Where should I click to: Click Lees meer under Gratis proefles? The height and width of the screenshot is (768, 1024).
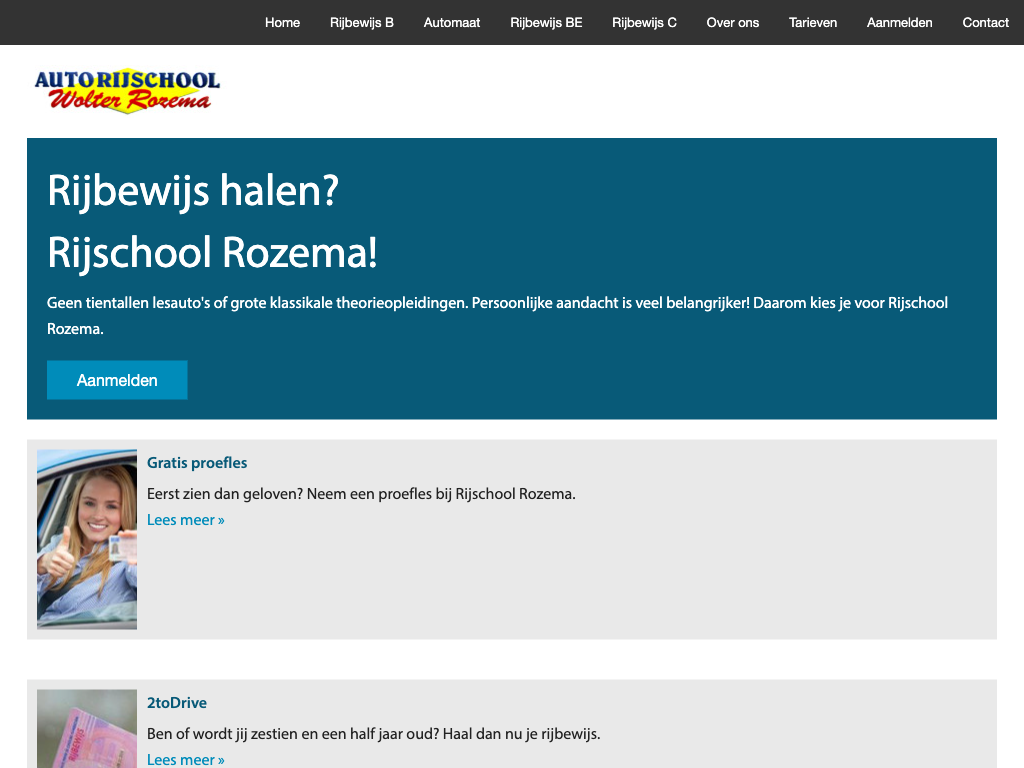click(186, 520)
